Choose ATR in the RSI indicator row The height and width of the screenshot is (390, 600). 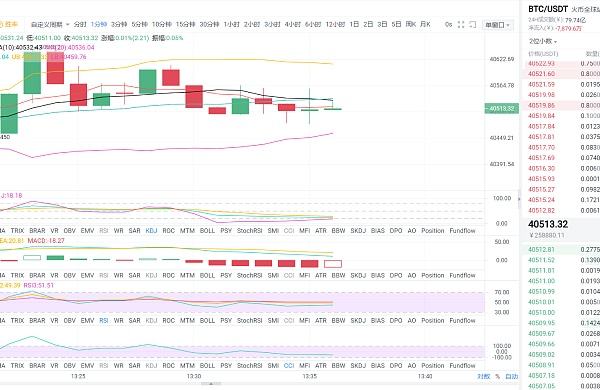tap(321, 321)
